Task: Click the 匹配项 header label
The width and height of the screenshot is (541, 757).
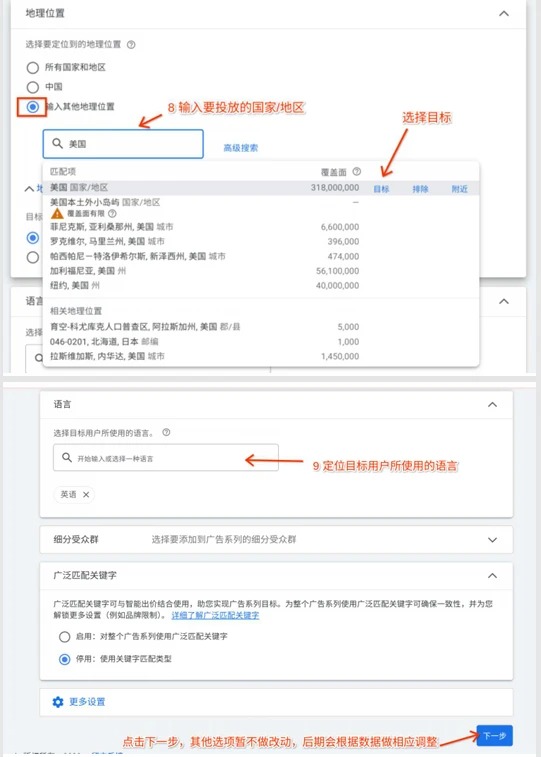Action: 63,171
